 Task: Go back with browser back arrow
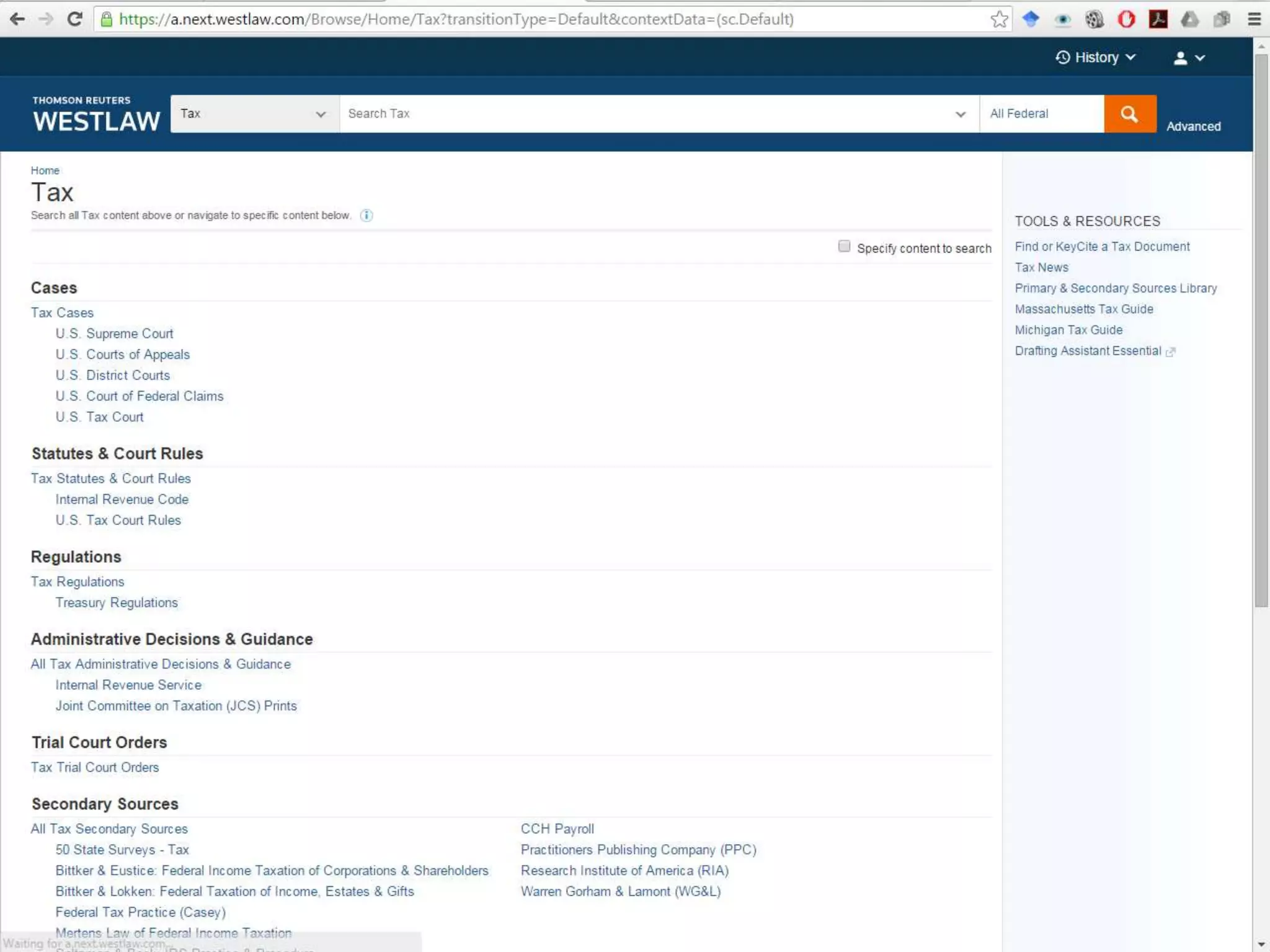(17, 19)
